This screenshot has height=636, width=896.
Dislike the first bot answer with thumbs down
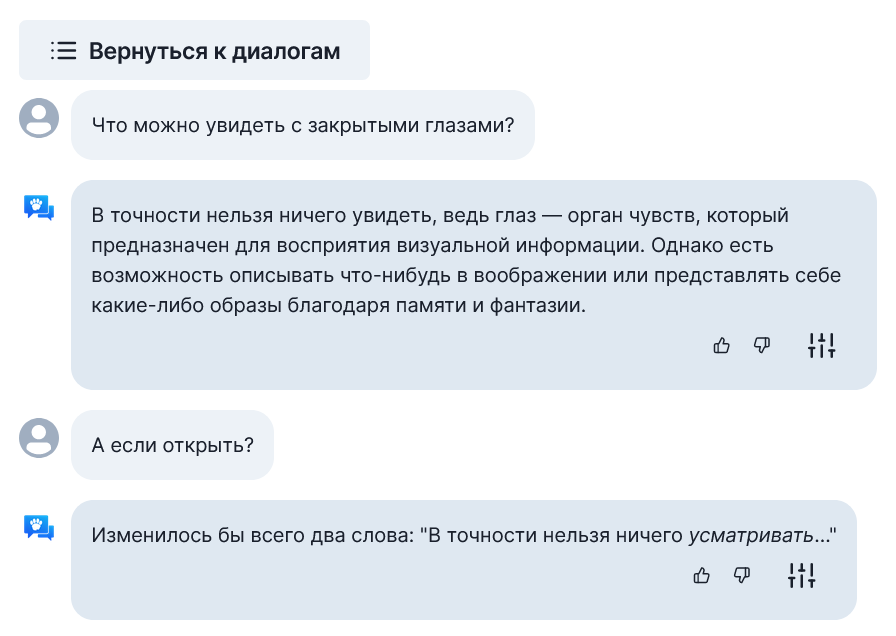pos(762,345)
